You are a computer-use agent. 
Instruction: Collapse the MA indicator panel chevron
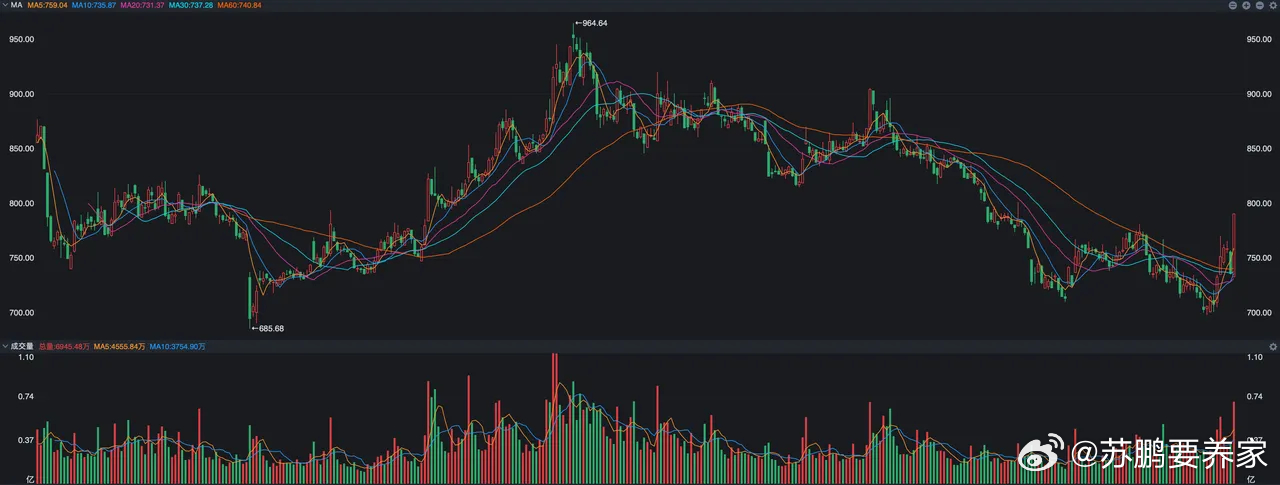[x=5, y=5]
